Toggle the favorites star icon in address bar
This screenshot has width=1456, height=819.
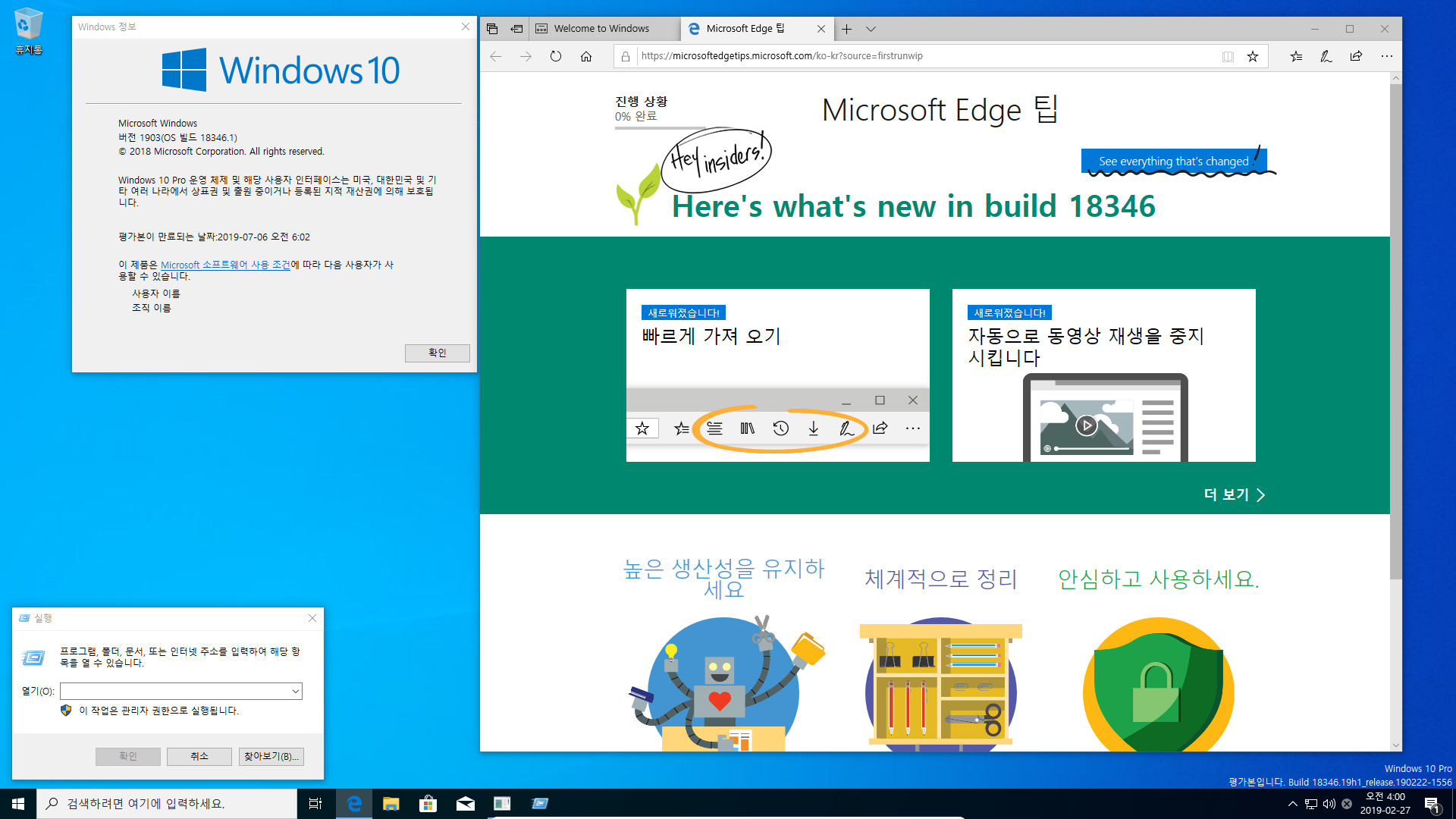pos(1251,55)
